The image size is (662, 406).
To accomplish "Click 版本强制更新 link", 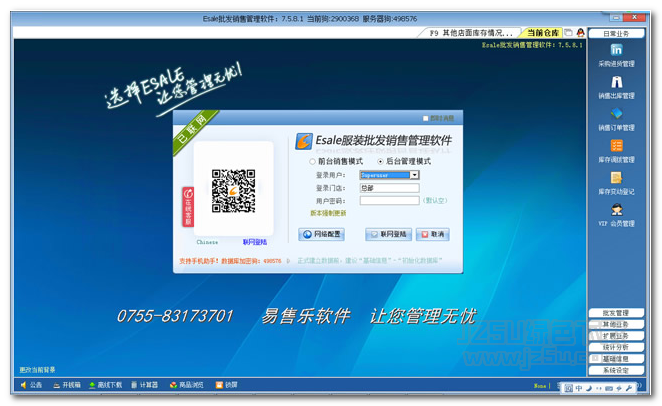I will [328, 214].
